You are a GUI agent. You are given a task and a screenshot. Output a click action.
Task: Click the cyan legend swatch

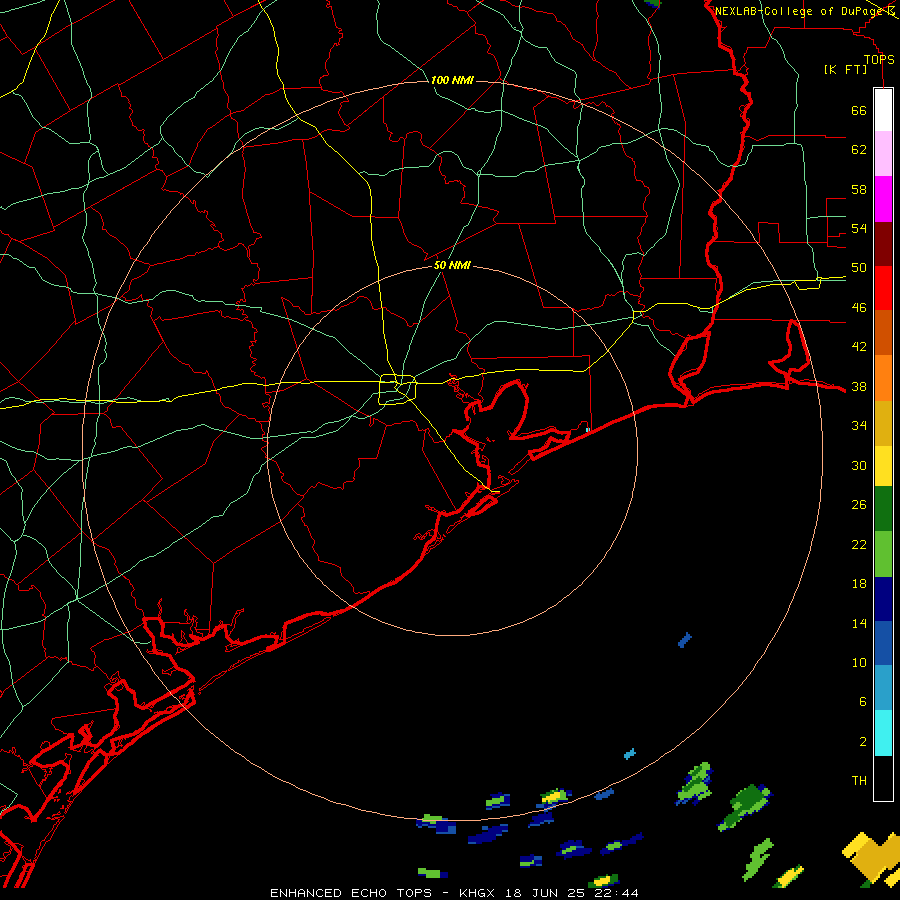pos(883,733)
